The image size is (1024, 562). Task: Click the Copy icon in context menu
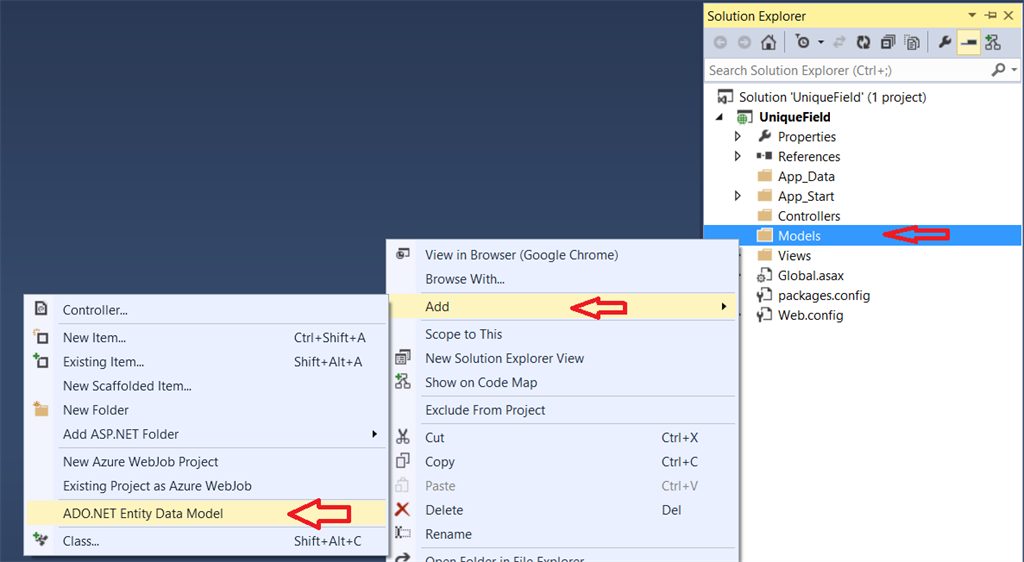tap(403, 461)
